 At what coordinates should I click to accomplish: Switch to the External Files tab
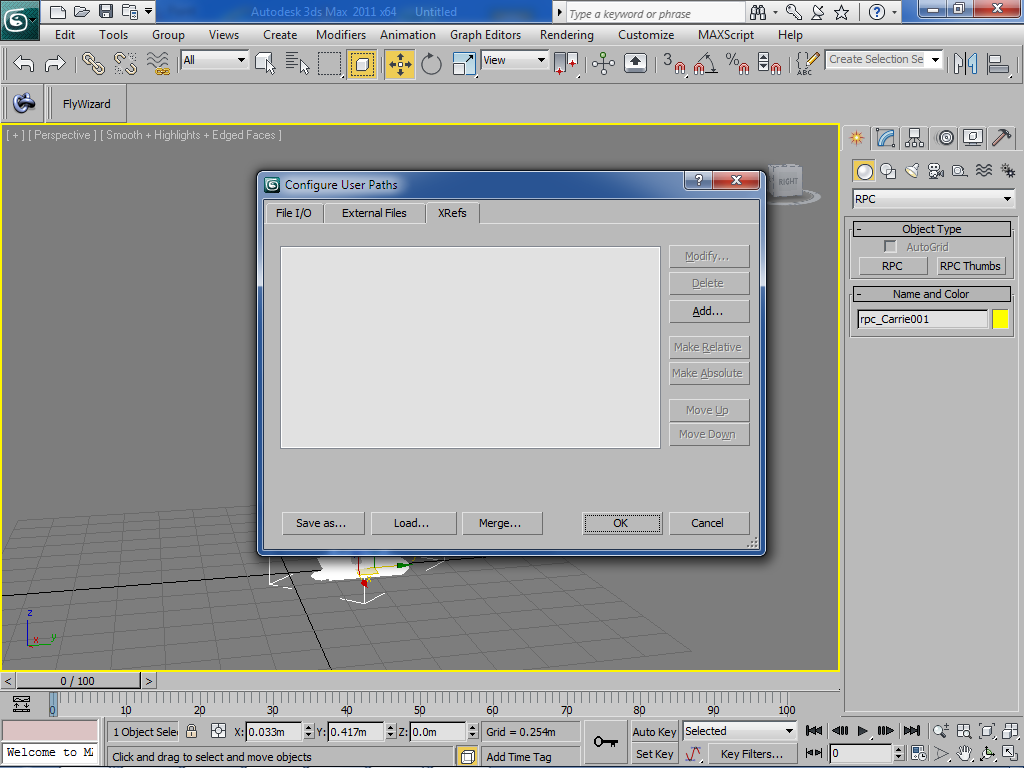click(374, 213)
